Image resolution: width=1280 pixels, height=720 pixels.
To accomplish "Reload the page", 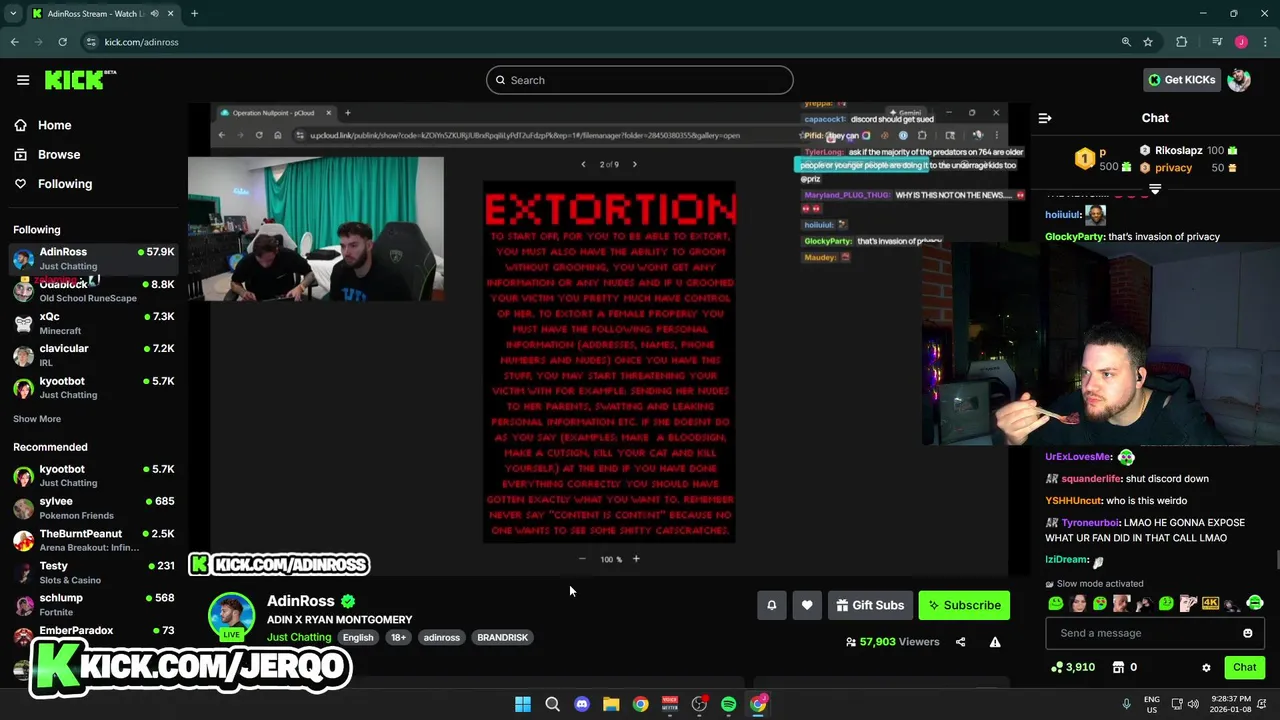I will point(62,42).
